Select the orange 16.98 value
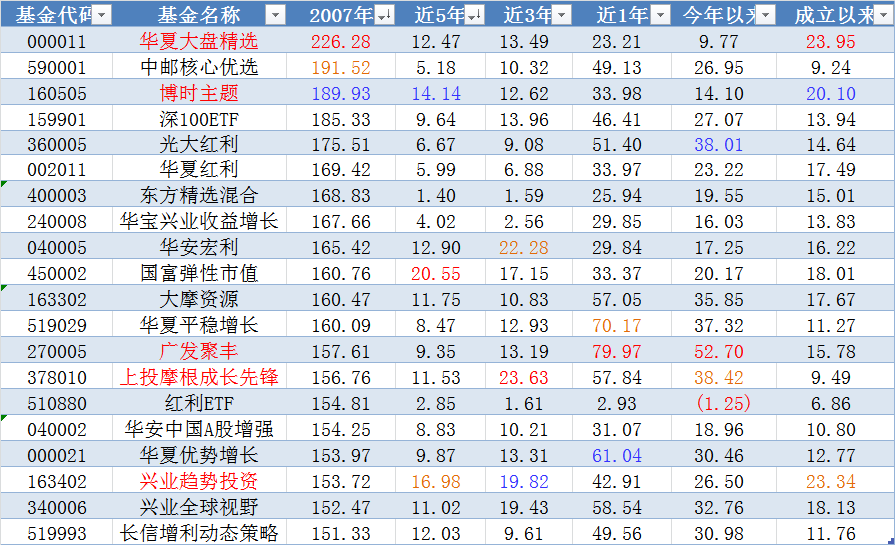 (x=436, y=482)
